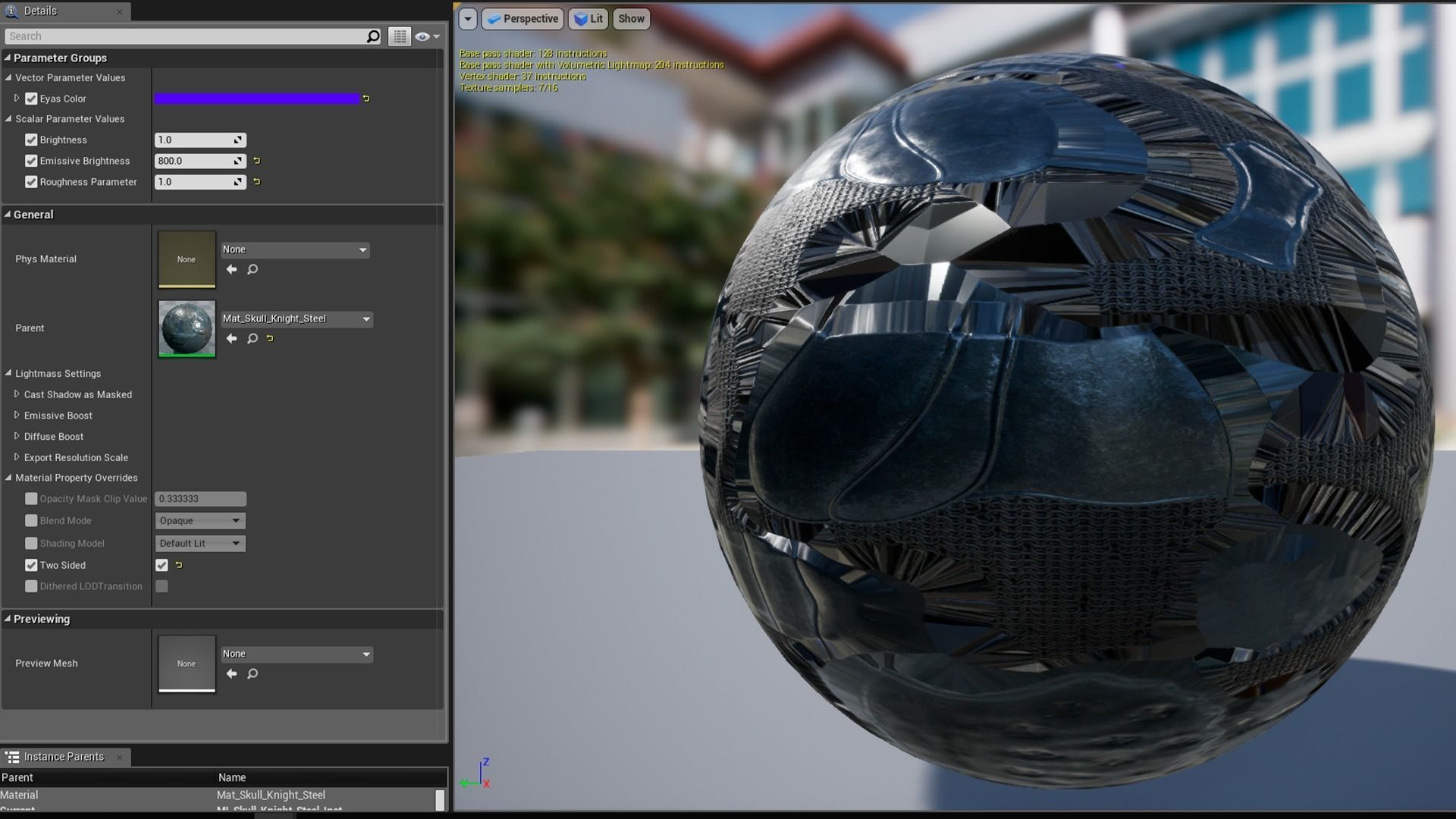Select the Details panel tab
The image size is (1456, 819).
click(x=40, y=11)
